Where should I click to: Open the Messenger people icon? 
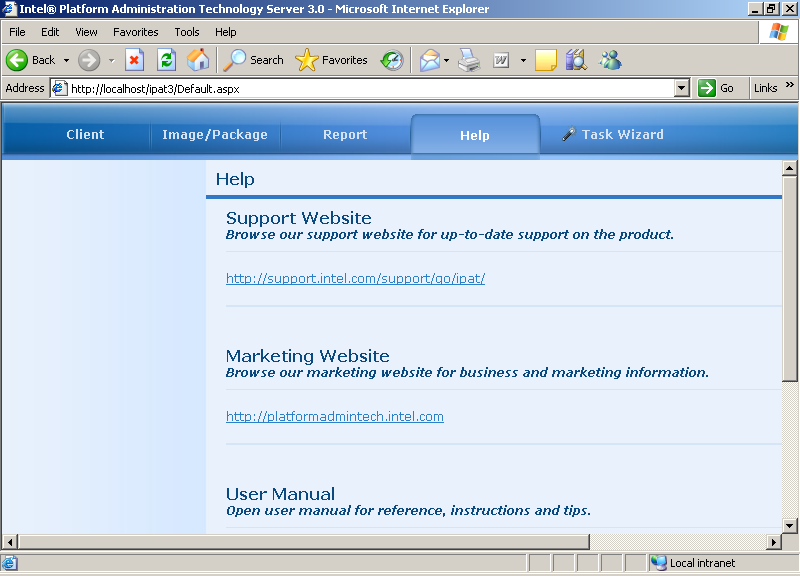[610, 60]
